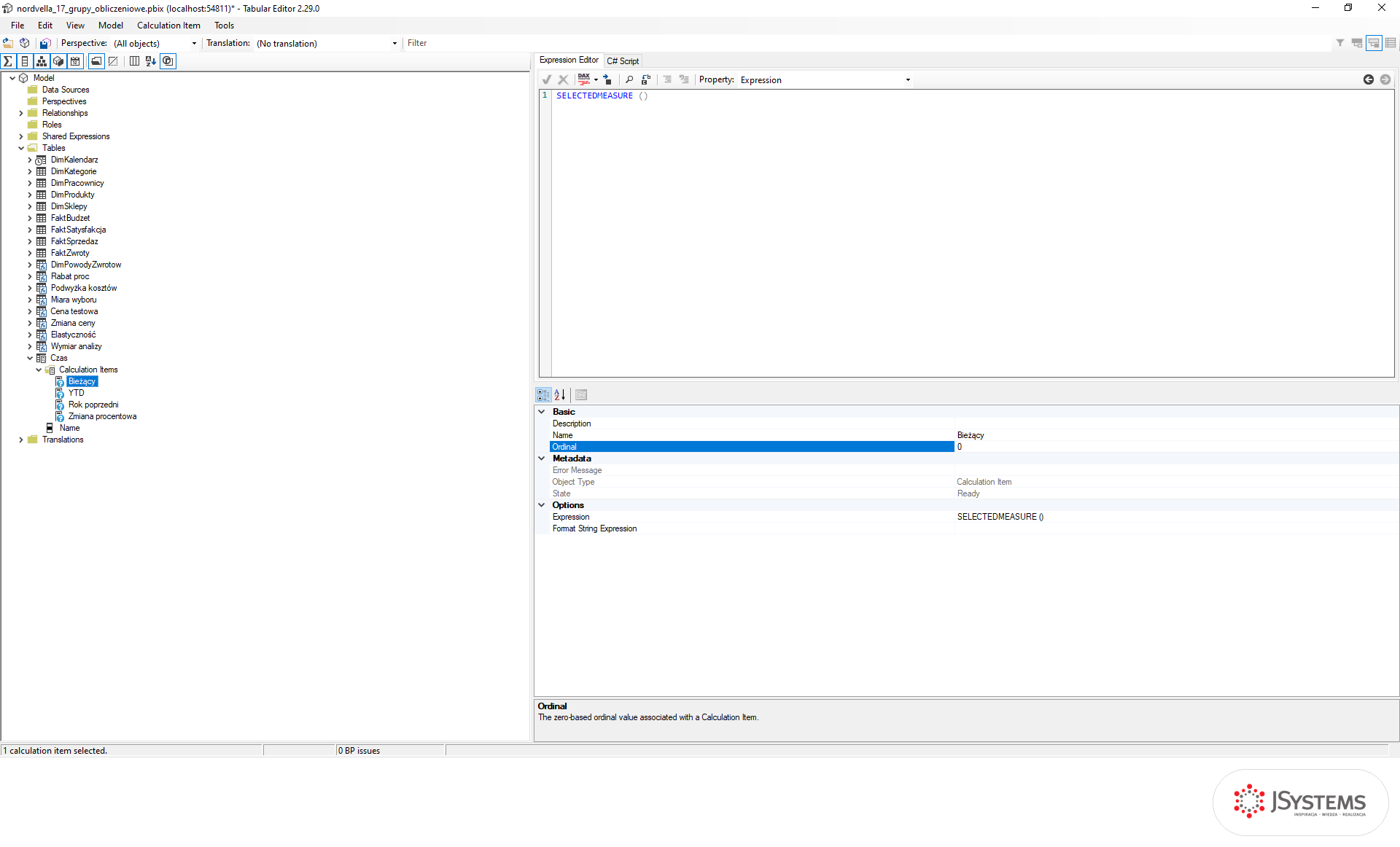Viewport: 1400px width, 847px height.
Task: Click the find magnifier icon in expression editor
Action: 629,79
